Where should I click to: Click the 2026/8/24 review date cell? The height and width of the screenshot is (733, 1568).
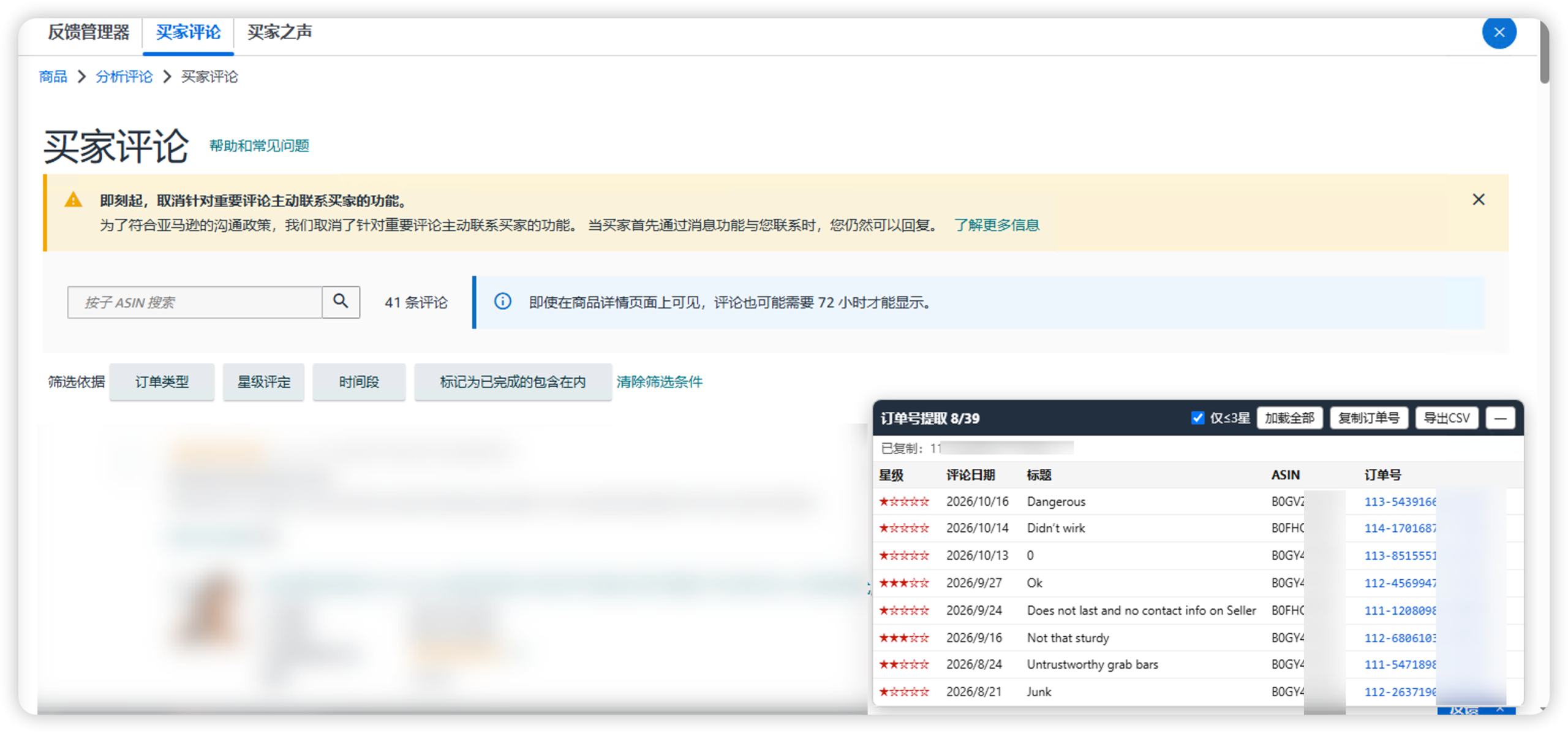(x=974, y=665)
